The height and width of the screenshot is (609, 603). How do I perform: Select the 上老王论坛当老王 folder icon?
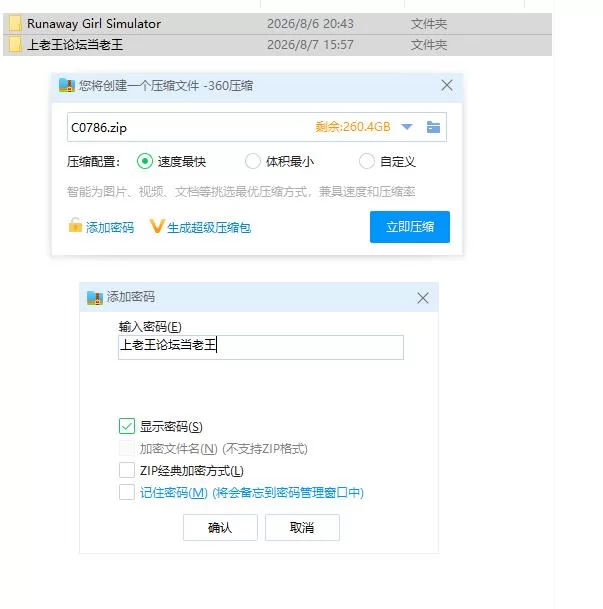tap(15, 44)
